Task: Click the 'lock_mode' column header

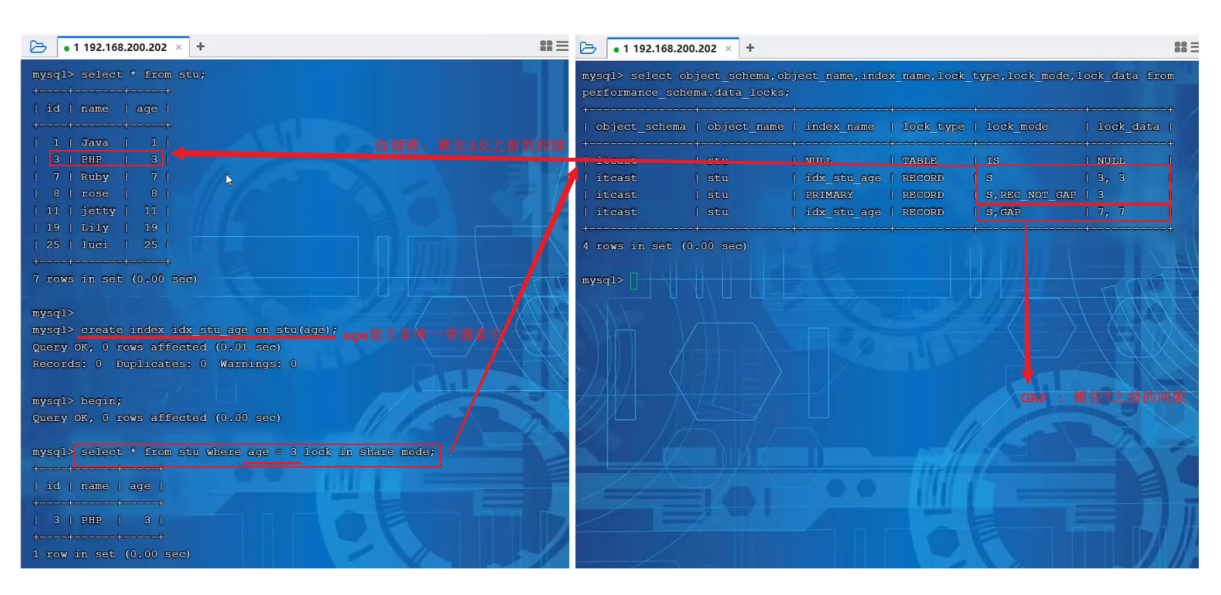Action: [1017, 127]
